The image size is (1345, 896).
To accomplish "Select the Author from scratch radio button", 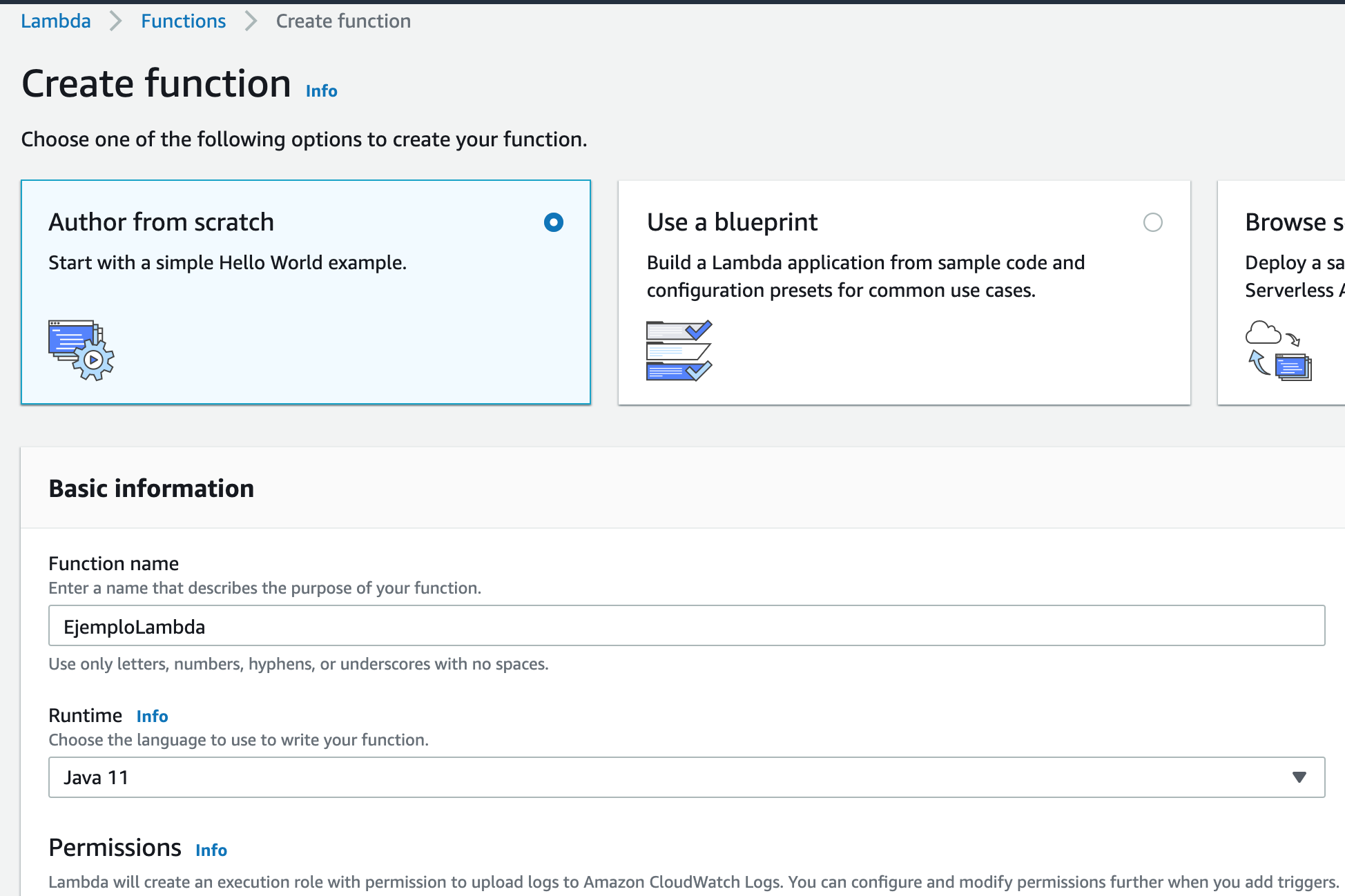I will 553,222.
